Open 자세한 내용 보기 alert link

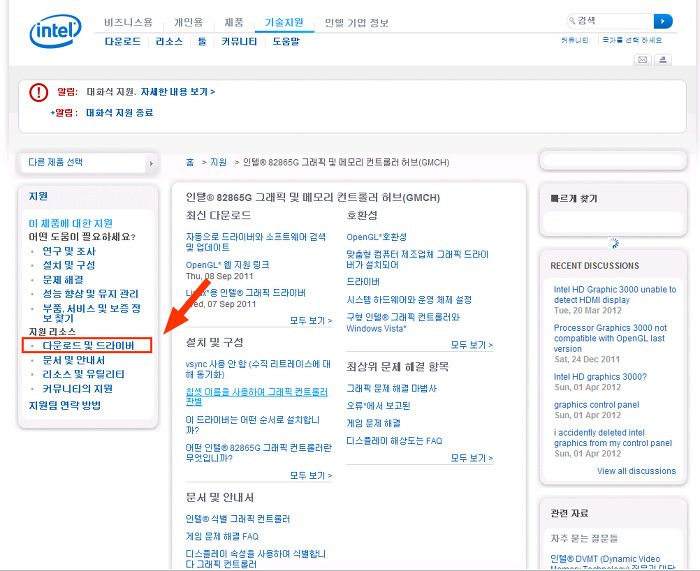[x=178, y=92]
